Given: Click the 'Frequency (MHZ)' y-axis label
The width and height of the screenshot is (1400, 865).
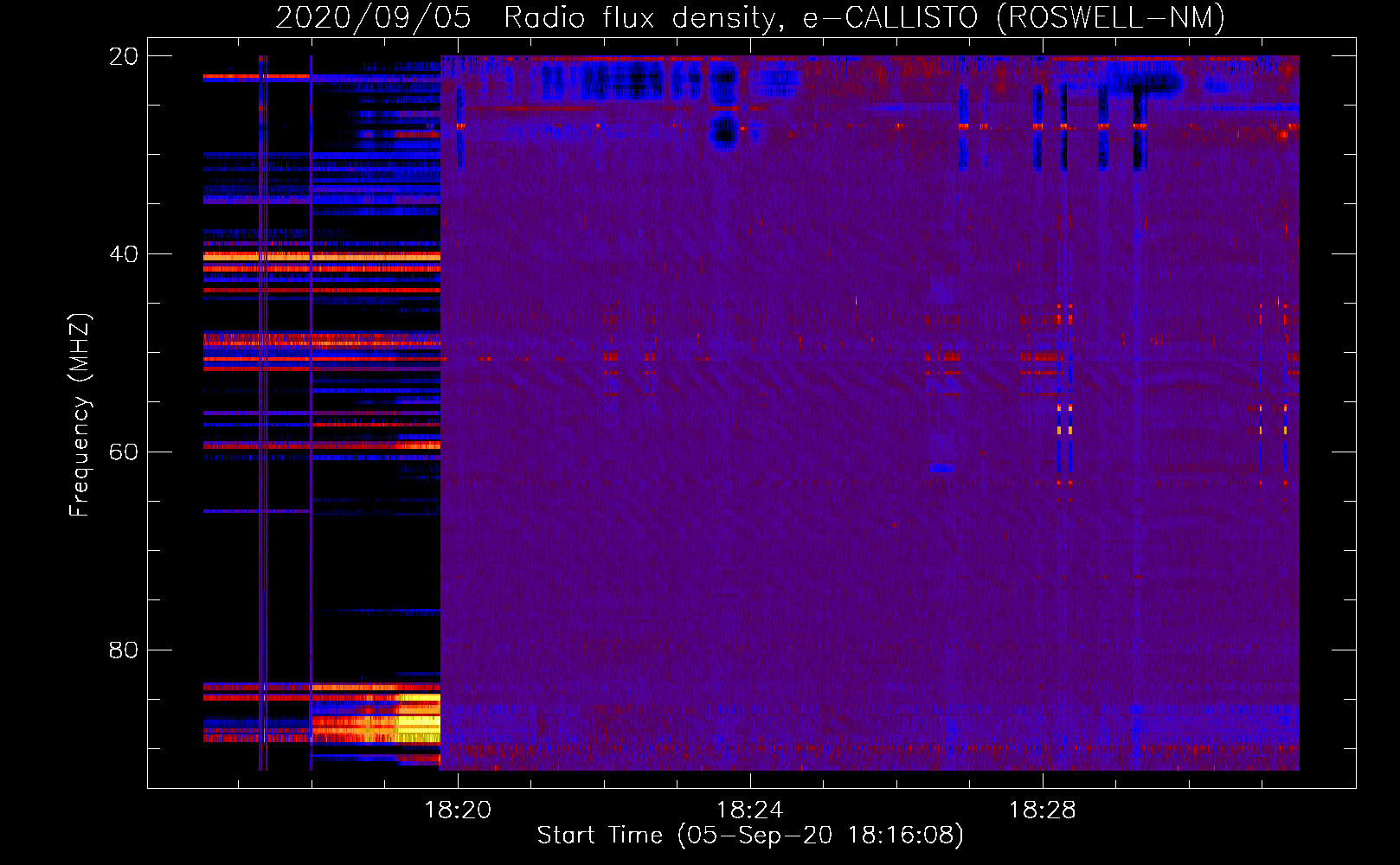Looking at the screenshot, I should (80, 415).
